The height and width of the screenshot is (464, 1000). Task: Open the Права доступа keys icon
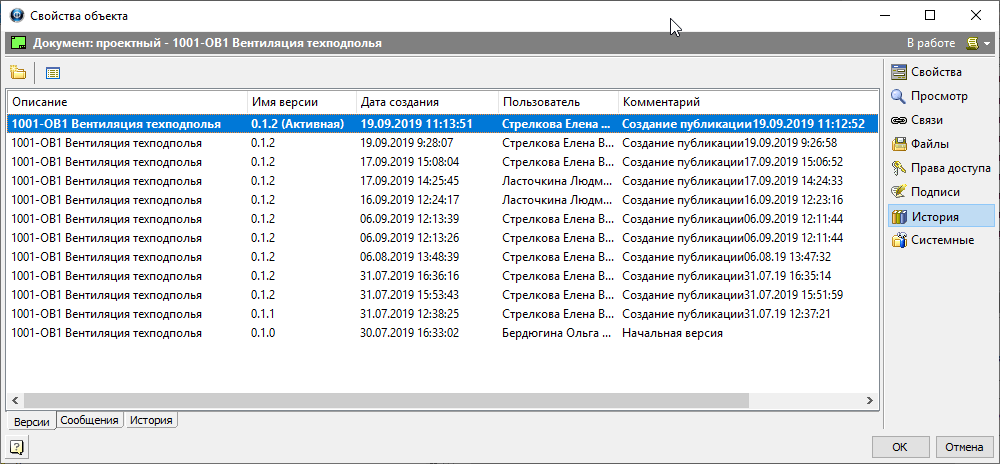(x=898, y=168)
